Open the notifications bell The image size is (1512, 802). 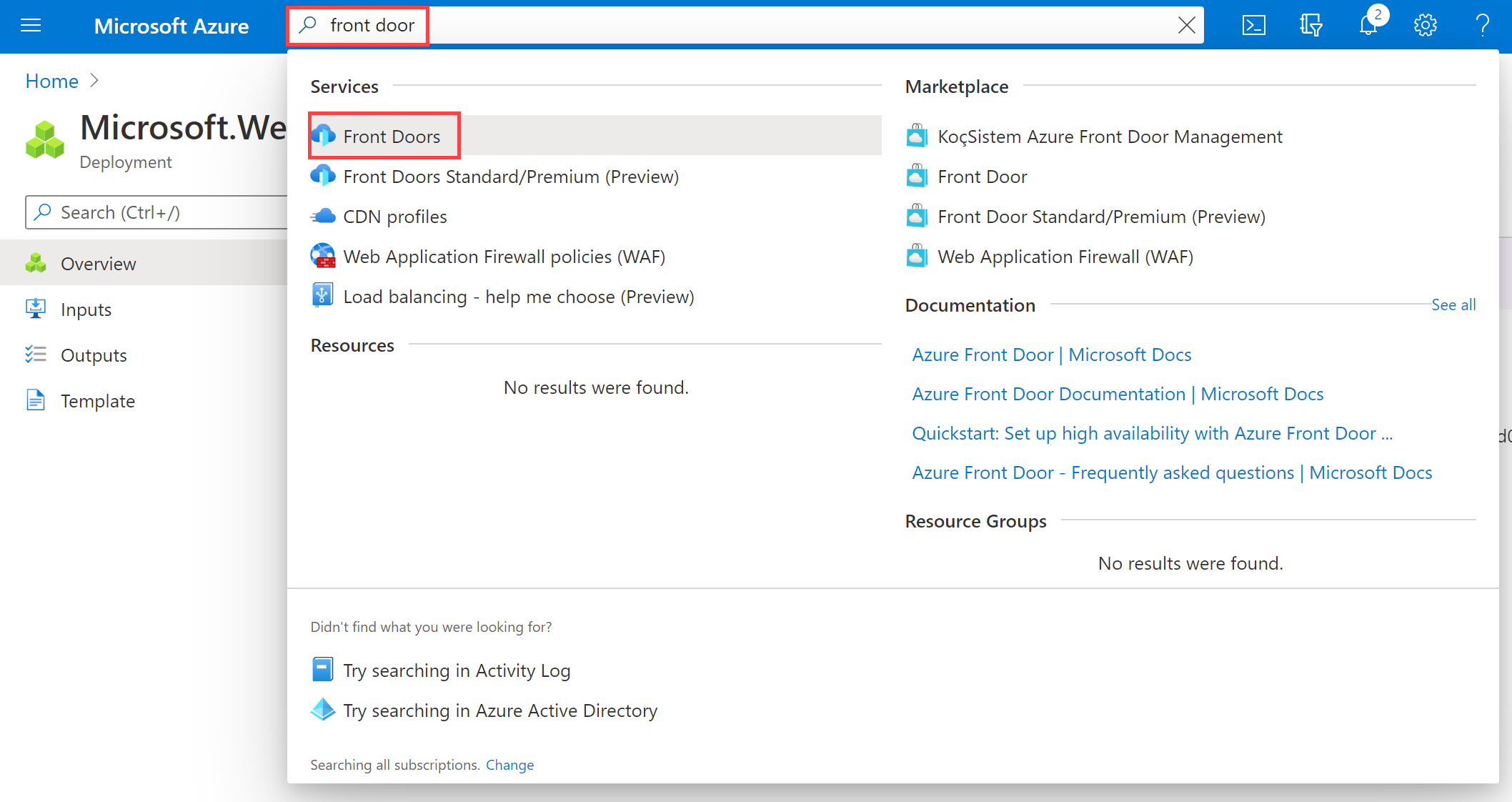pos(1368,25)
